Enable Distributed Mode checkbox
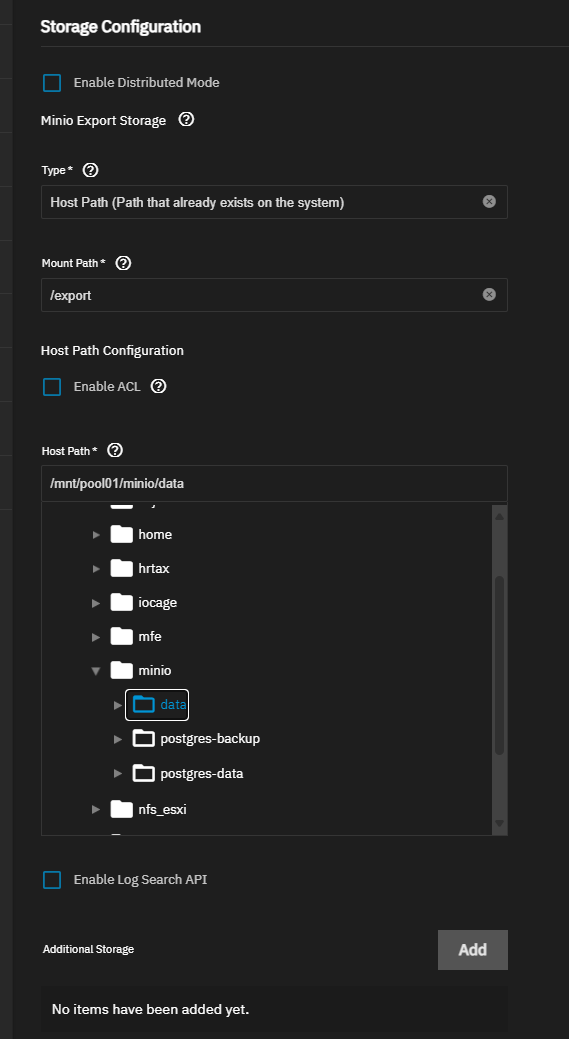The image size is (569, 1039). point(52,83)
